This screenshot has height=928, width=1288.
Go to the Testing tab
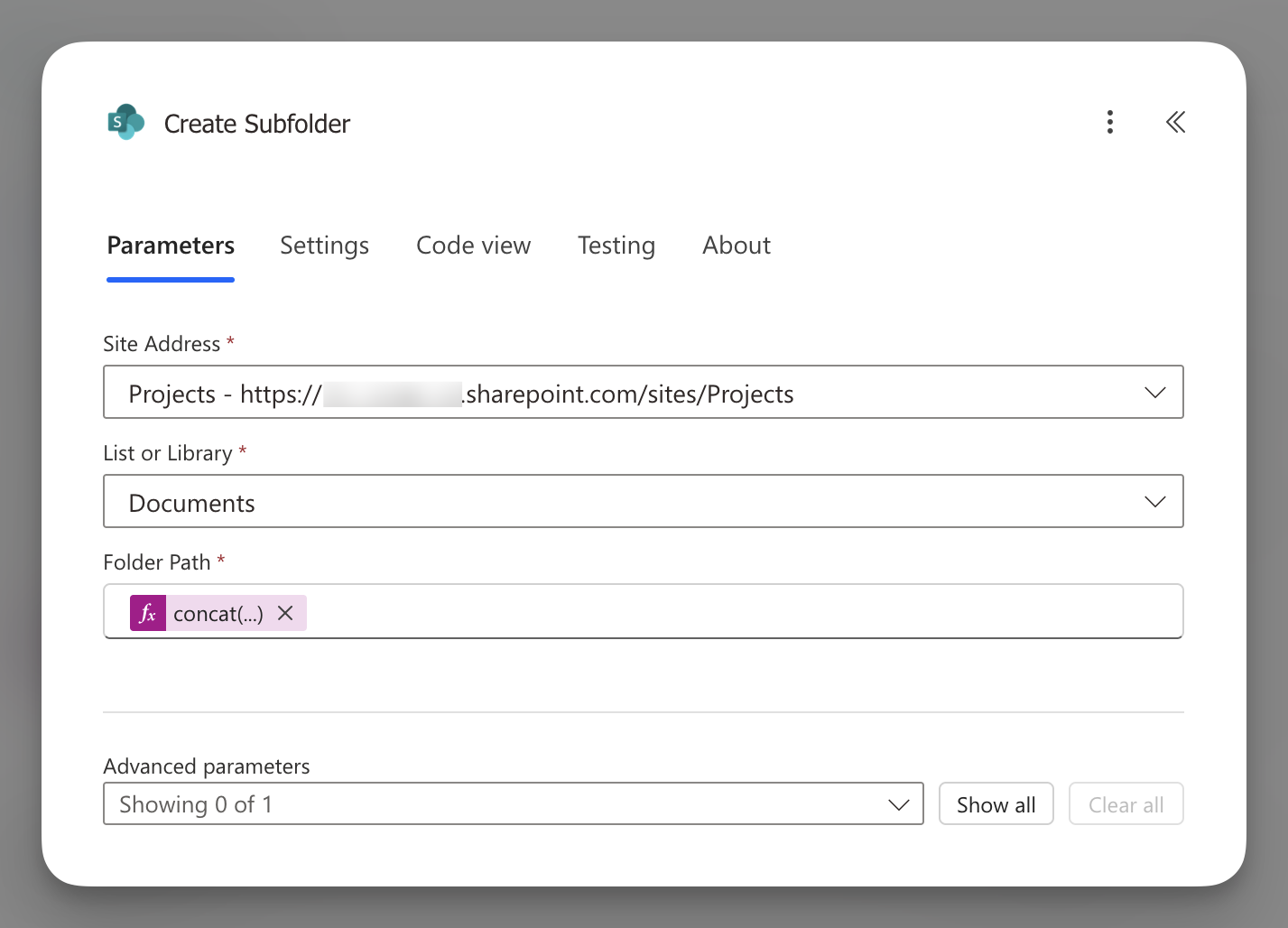tap(616, 246)
